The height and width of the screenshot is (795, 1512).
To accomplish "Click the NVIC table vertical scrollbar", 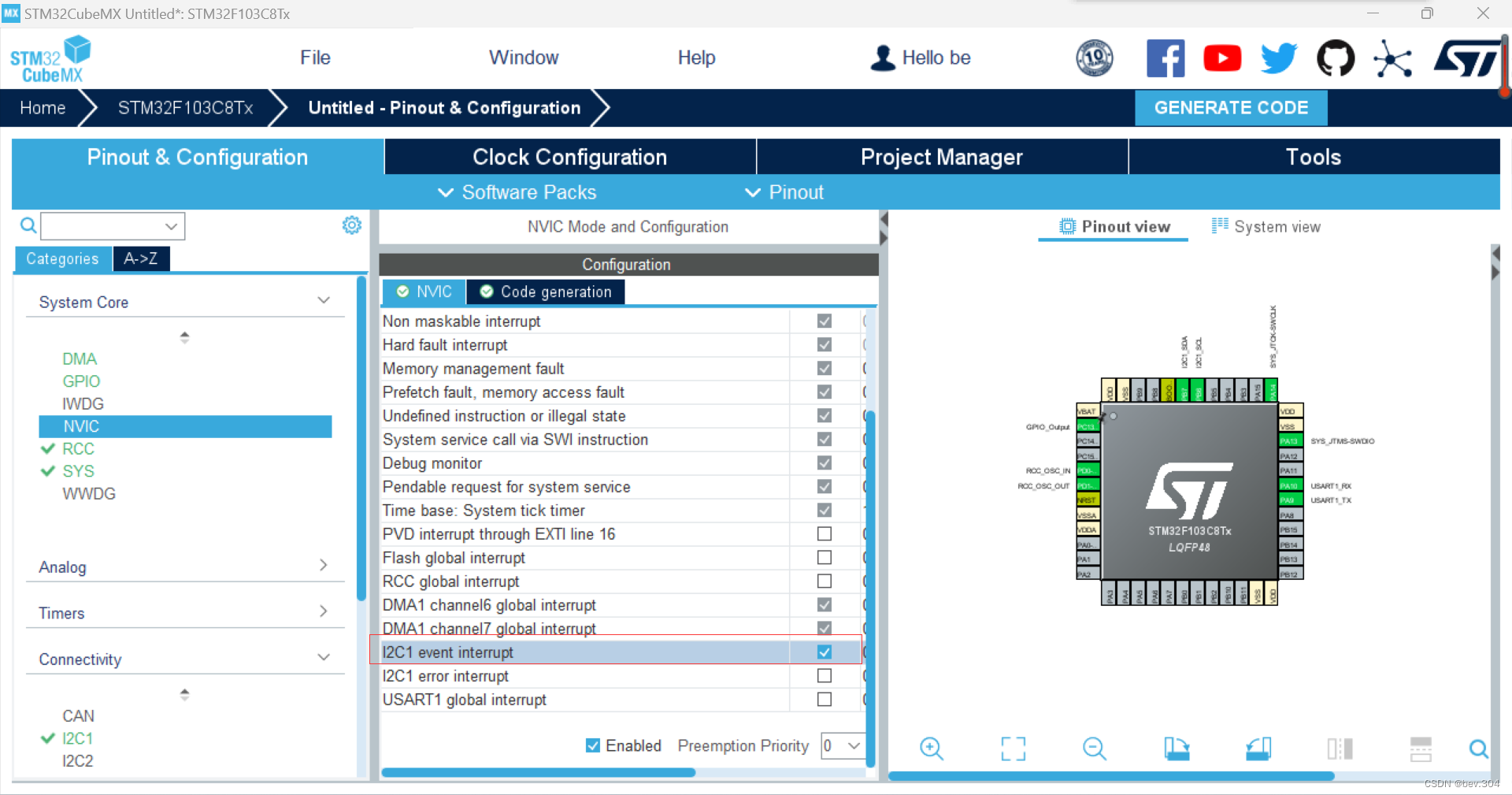I will (x=870, y=587).
